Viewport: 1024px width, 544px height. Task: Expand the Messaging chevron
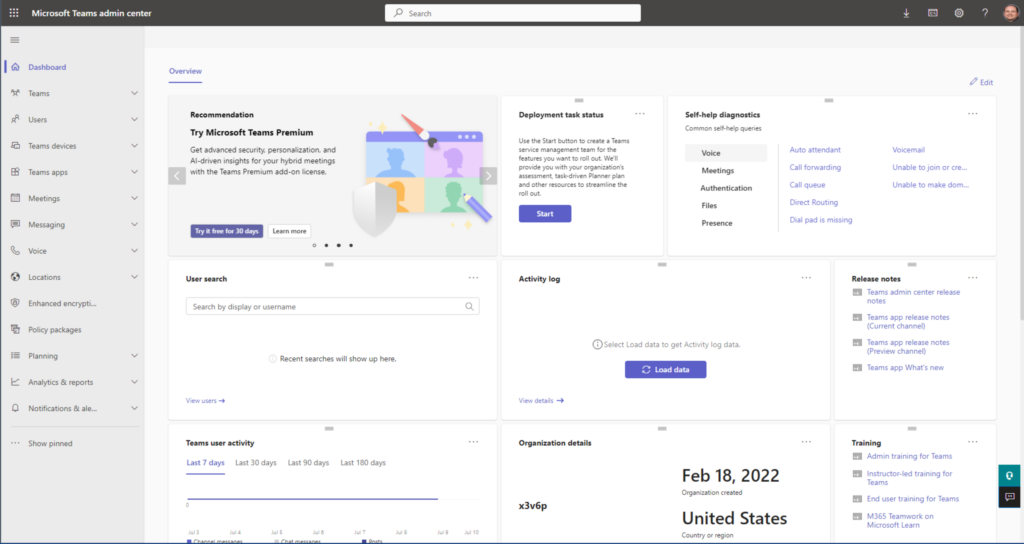135,224
